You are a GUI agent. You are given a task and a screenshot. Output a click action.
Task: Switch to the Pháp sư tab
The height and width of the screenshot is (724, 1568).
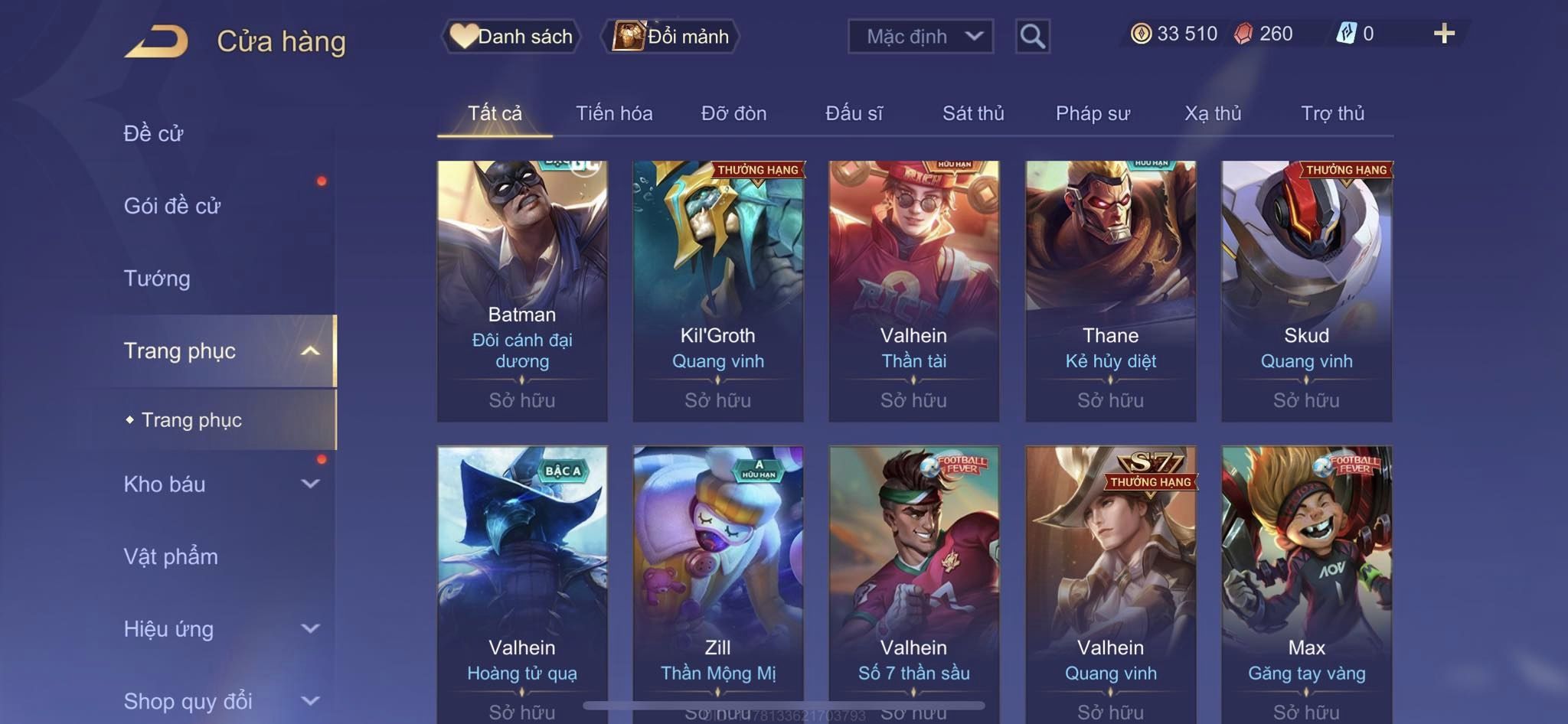(1093, 113)
